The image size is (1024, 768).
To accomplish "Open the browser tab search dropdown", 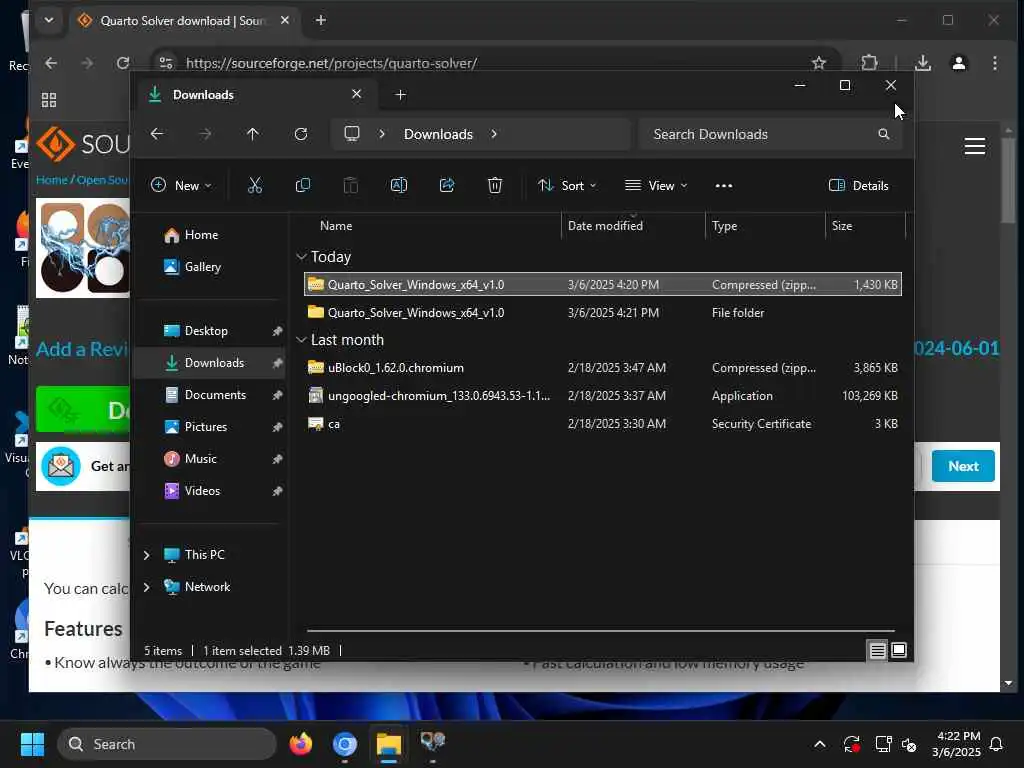I will pyautogui.click(x=49, y=20).
